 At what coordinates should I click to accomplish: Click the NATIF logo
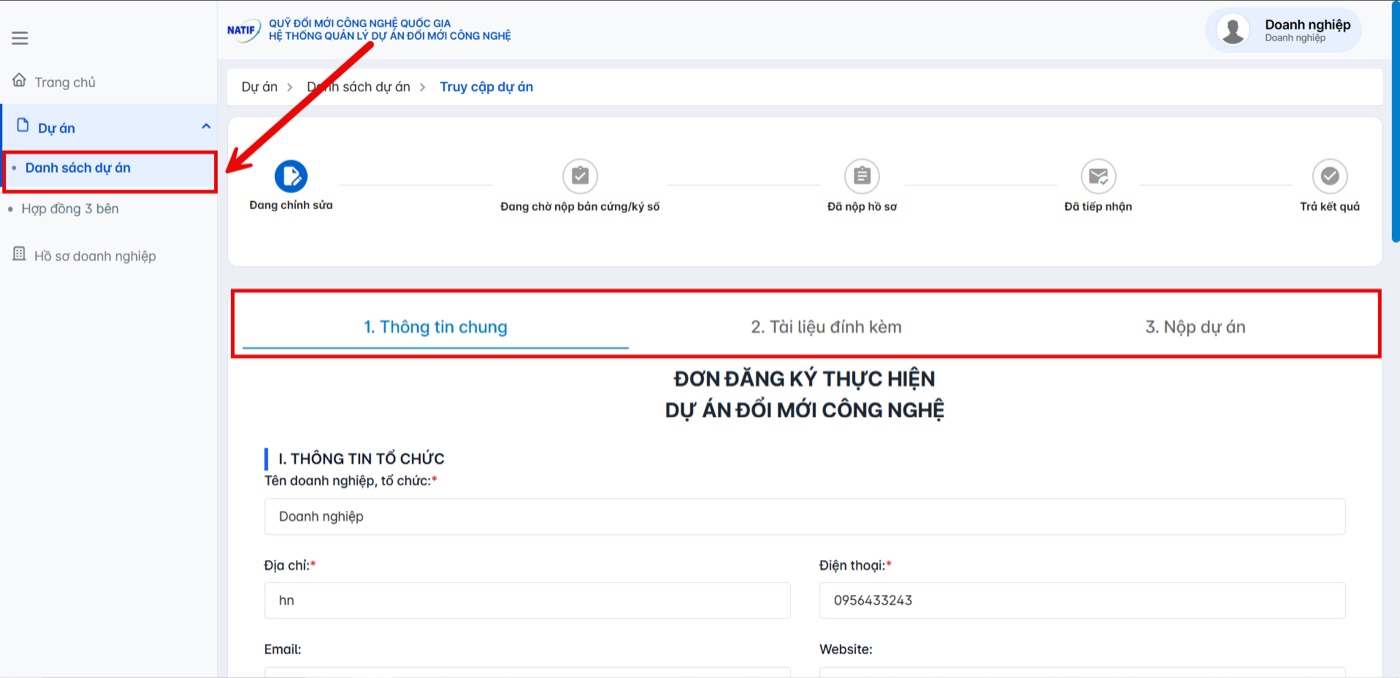click(243, 29)
